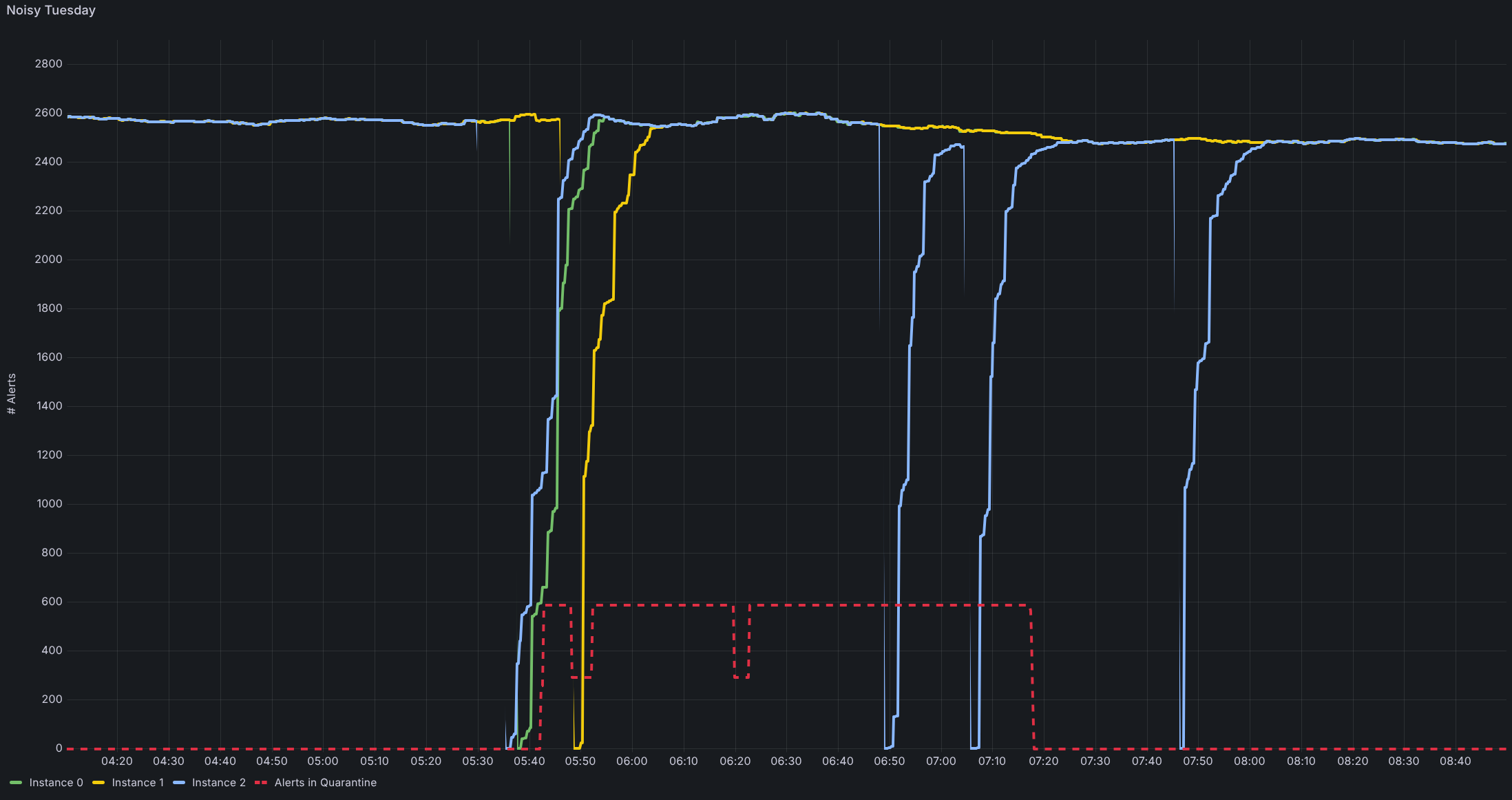Isolate Instance 1 series via legend label

(138, 783)
